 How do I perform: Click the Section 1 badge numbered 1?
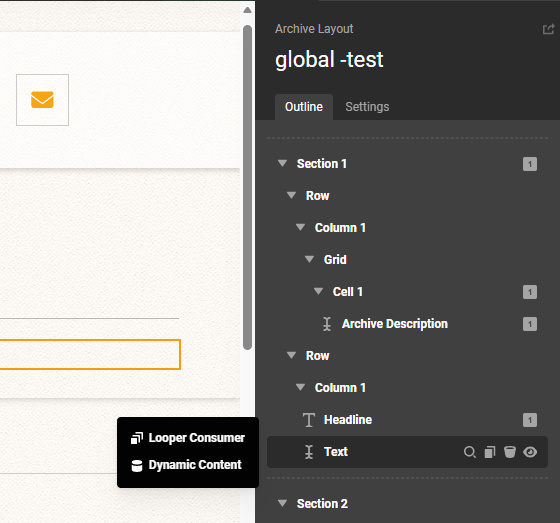pos(530,164)
